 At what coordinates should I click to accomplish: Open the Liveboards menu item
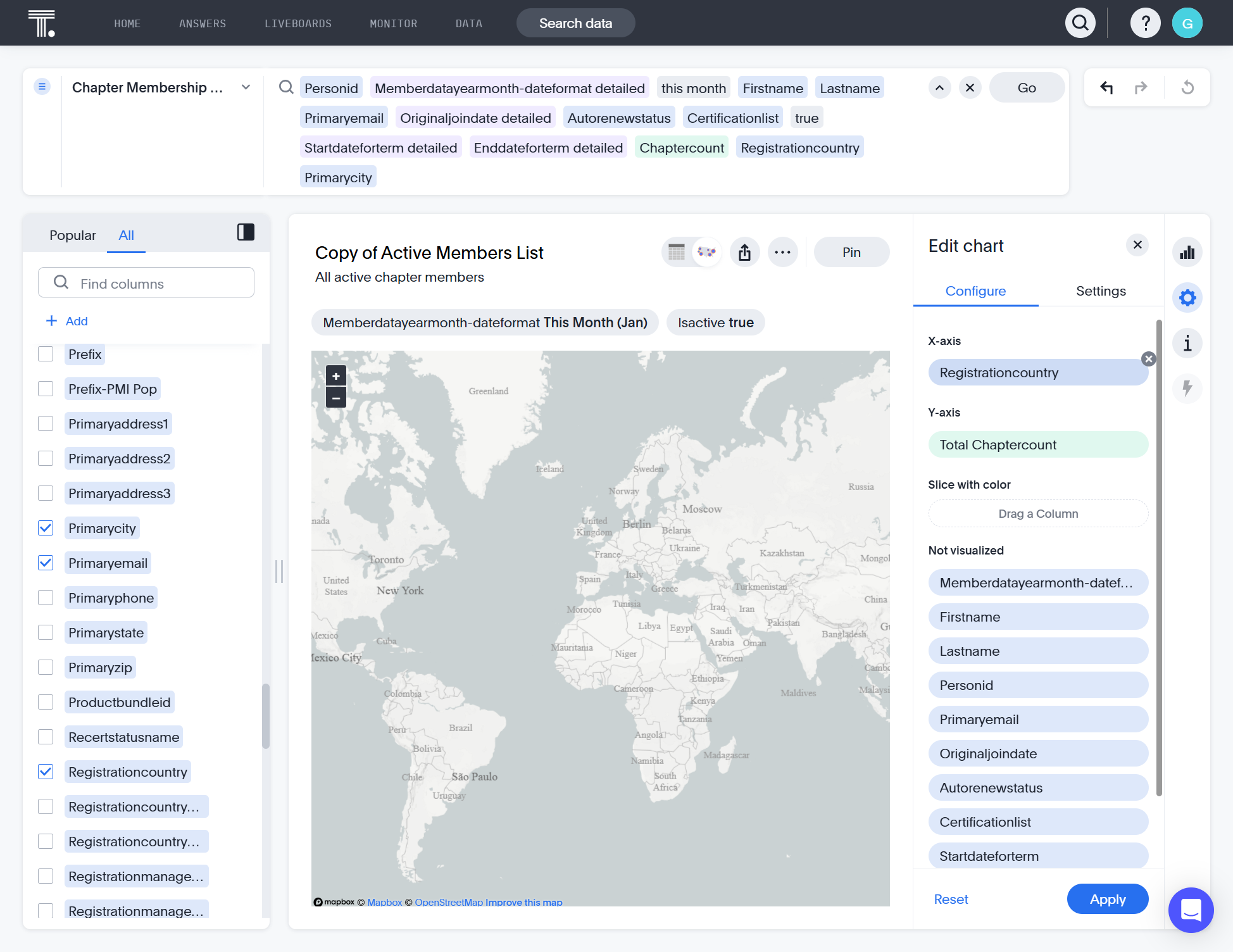click(298, 23)
